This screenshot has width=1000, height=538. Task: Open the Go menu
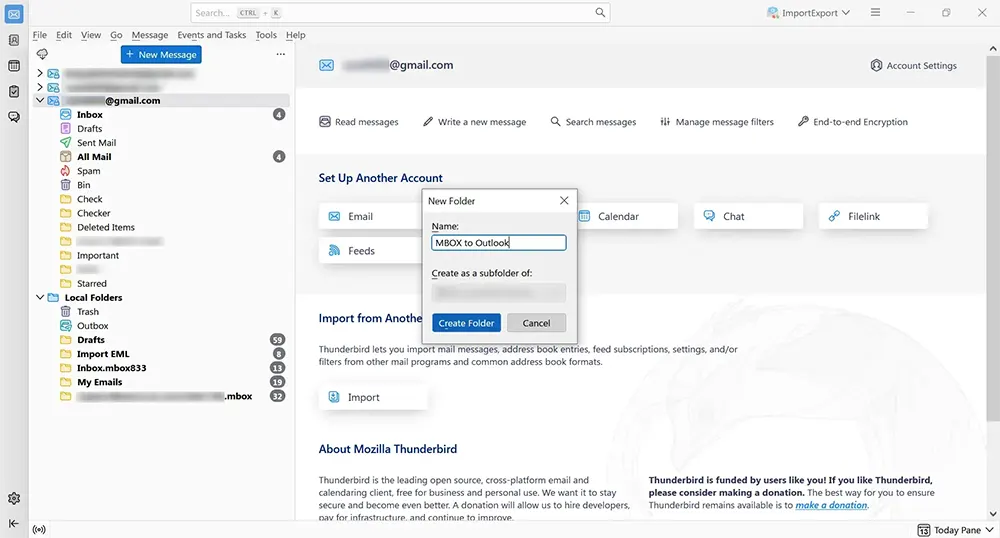(x=116, y=35)
